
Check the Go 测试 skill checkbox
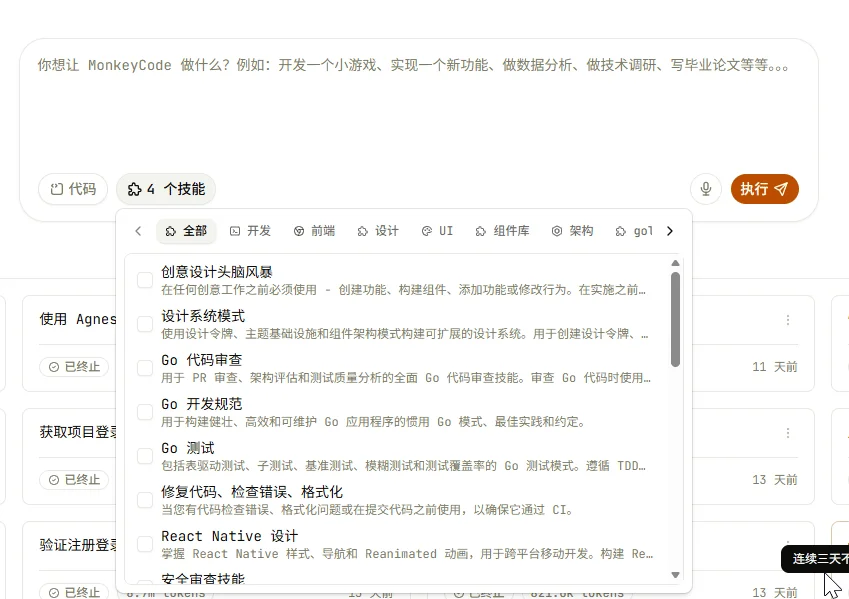[x=145, y=456]
